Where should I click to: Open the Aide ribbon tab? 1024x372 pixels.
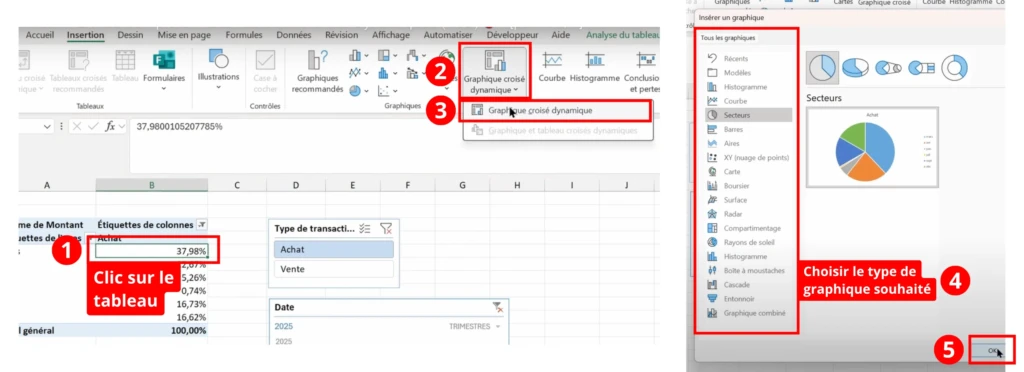560,35
